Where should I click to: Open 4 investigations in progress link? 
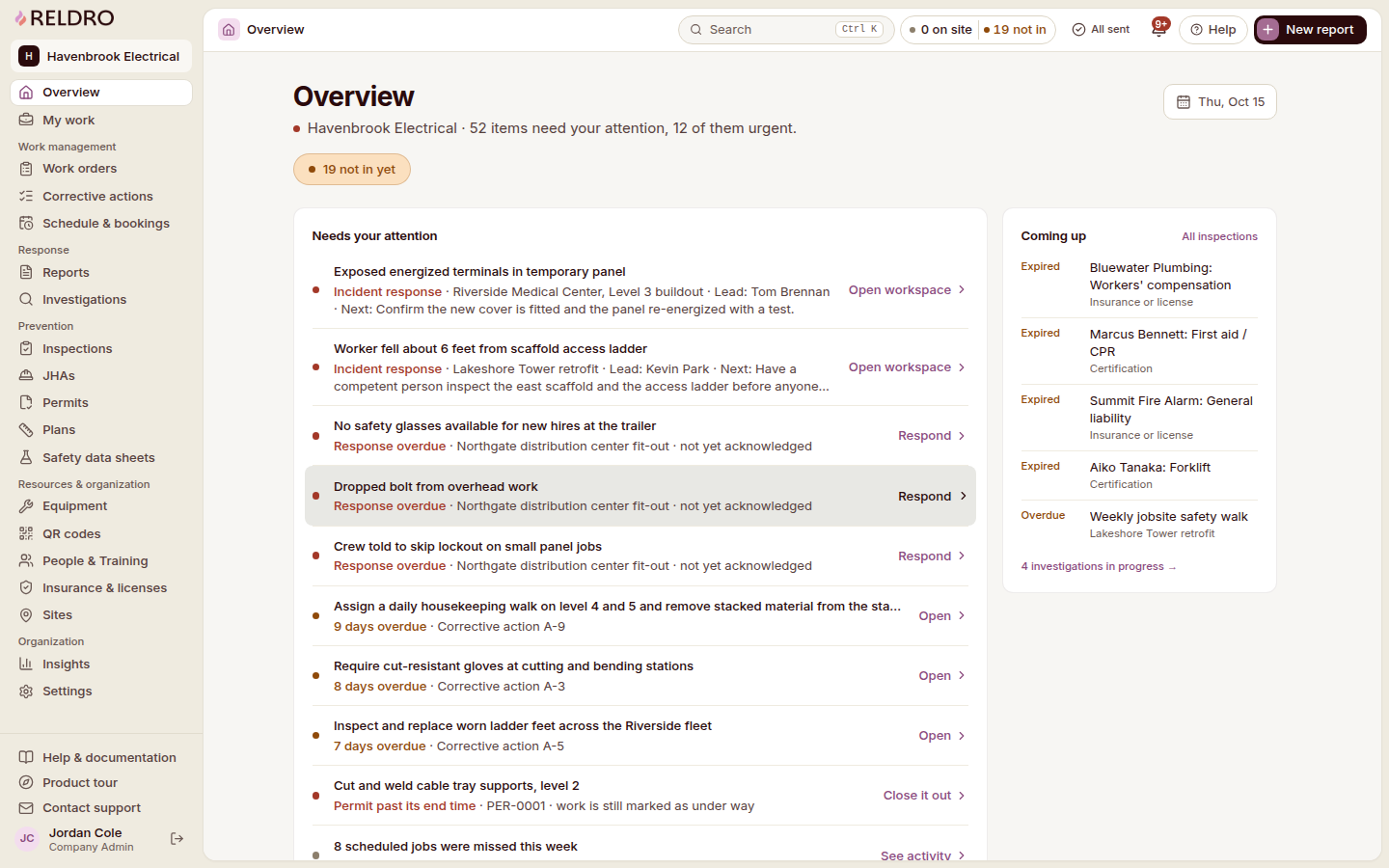[x=1099, y=566]
